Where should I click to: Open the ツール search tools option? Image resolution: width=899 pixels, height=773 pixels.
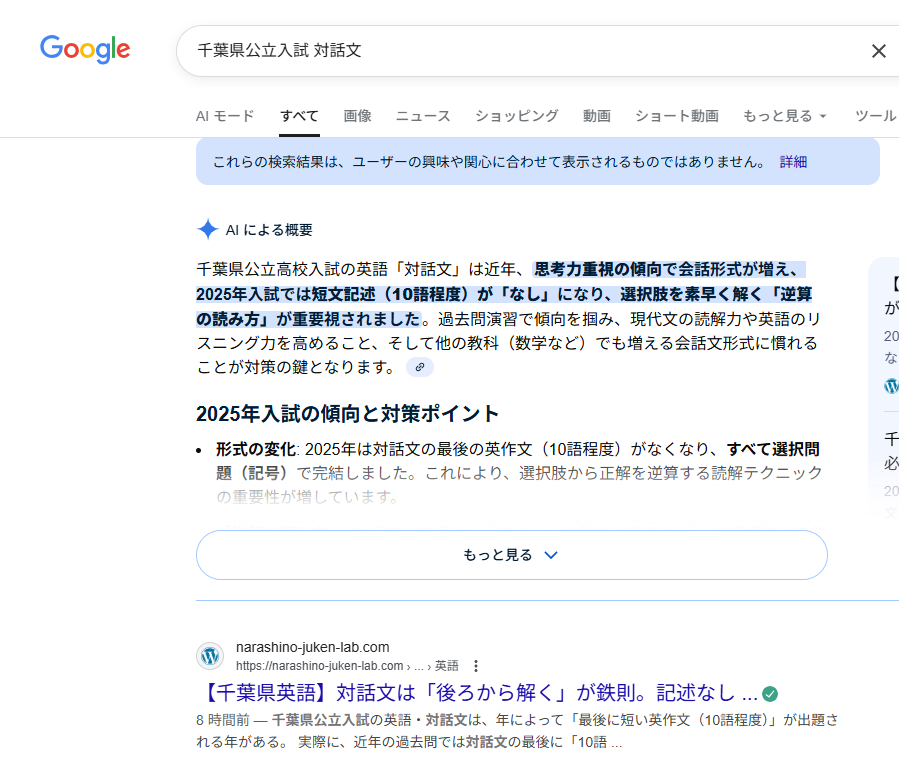(x=875, y=116)
